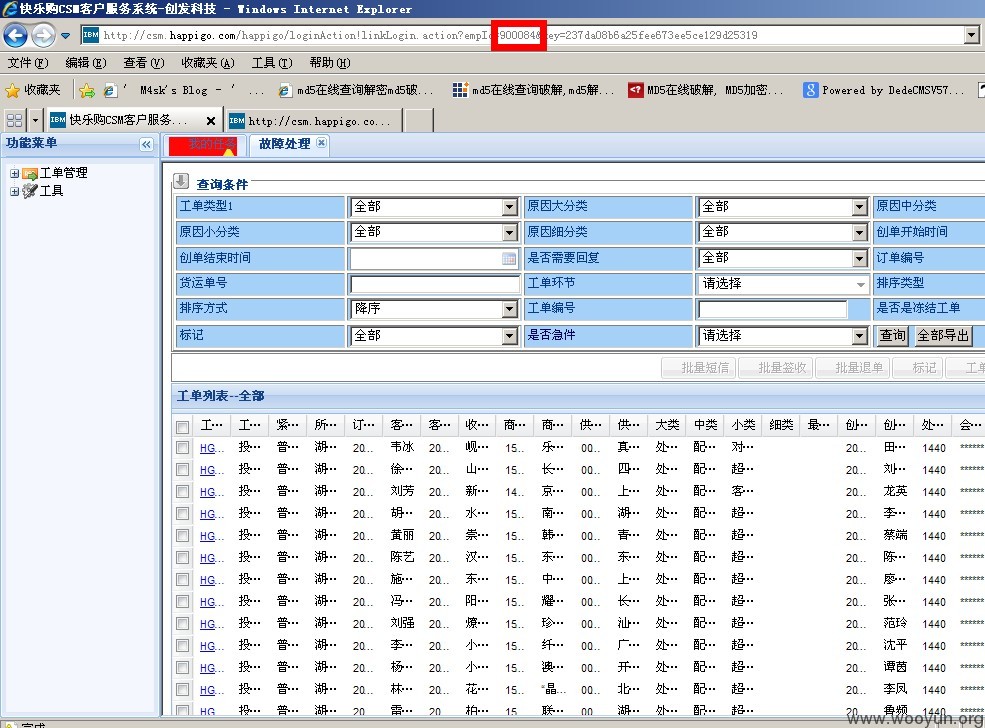Click the 全部导出 button

tap(942, 335)
